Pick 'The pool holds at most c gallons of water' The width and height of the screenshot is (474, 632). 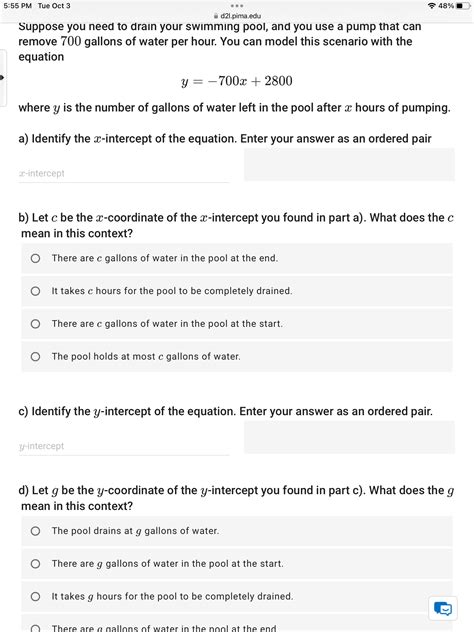click(237, 357)
